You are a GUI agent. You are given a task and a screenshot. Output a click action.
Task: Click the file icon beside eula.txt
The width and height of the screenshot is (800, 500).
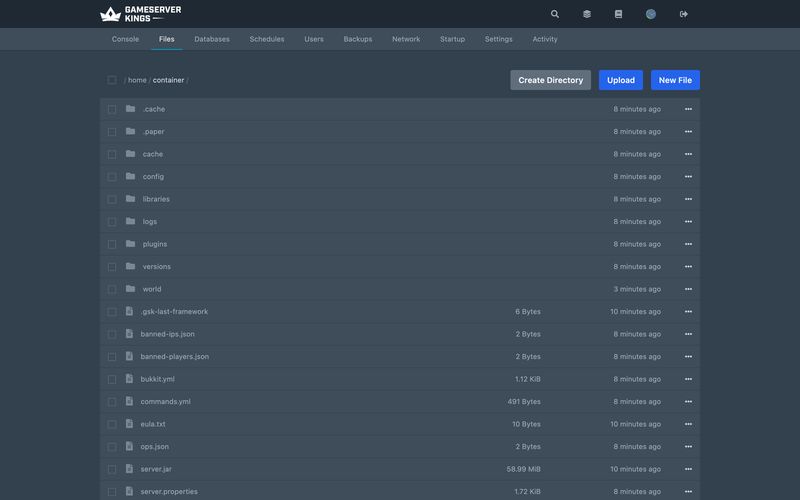pyautogui.click(x=130, y=423)
